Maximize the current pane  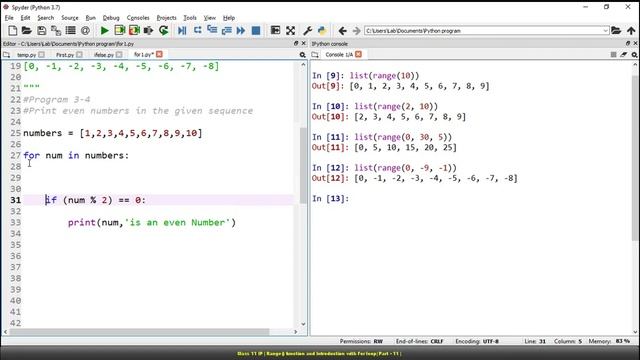(276, 31)
